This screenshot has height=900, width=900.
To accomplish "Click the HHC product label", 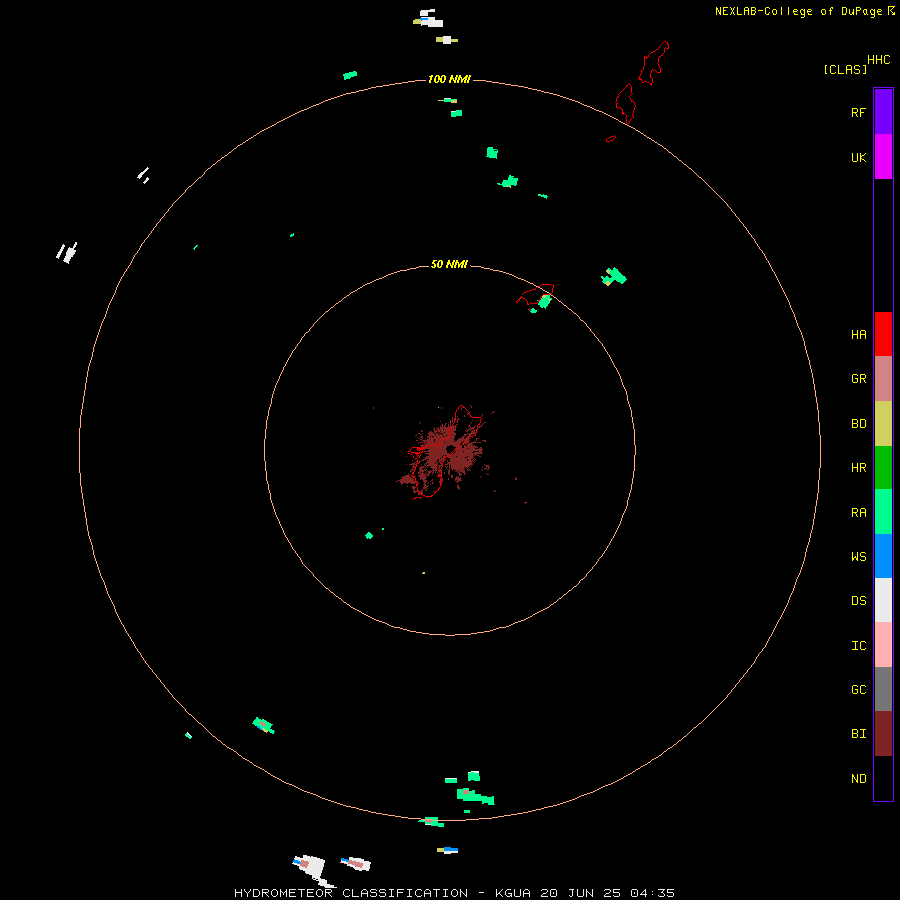I will 878,60.
